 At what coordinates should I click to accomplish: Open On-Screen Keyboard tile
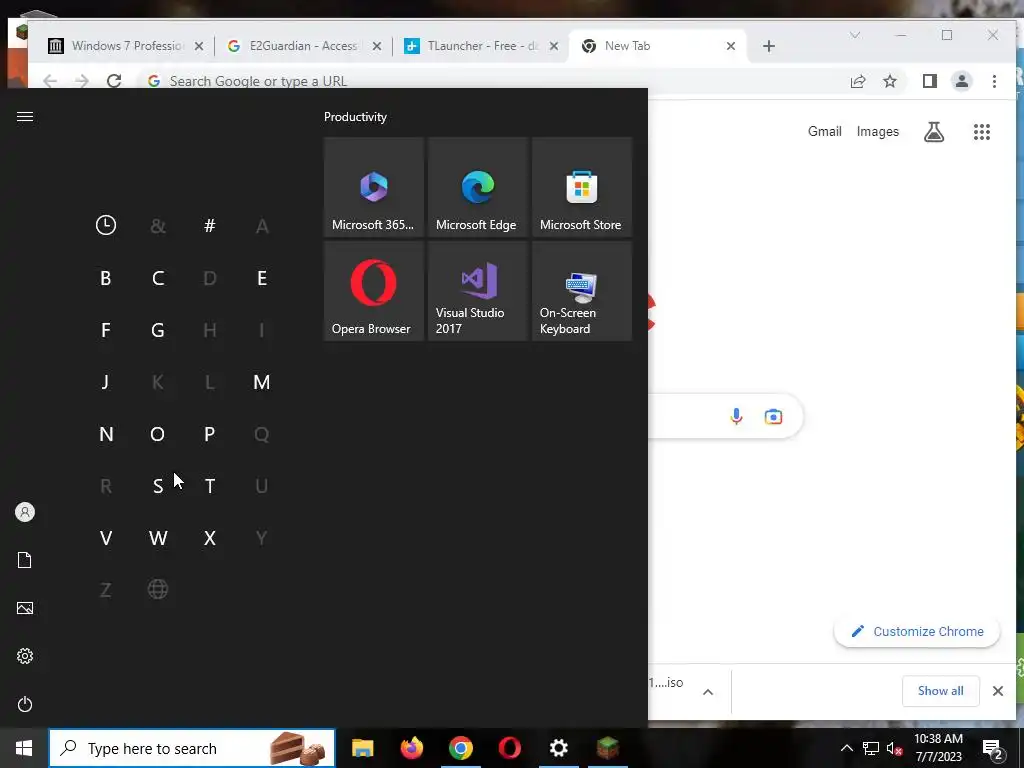[582, 291]
